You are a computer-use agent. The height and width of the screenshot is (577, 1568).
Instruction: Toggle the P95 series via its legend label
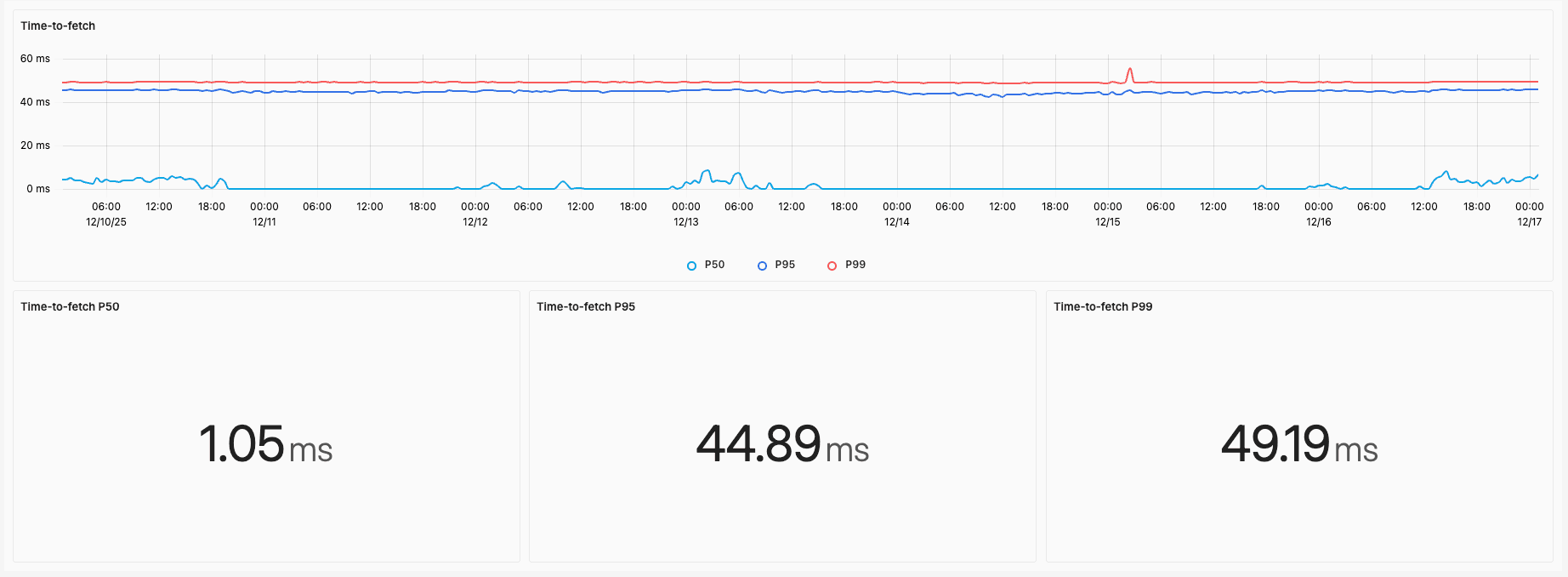(785, 265)
